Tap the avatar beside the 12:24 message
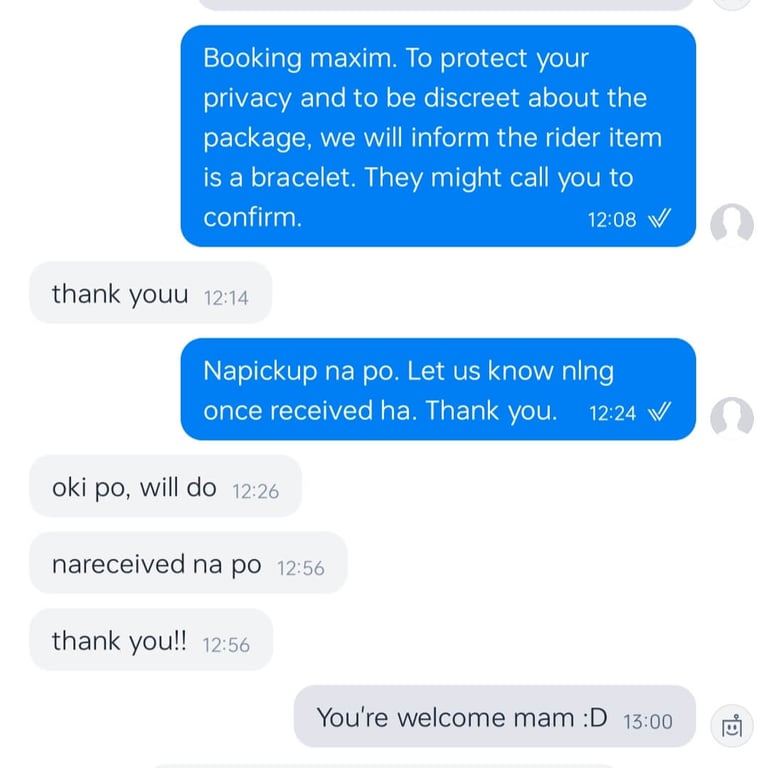The height and width of the screenshot is (768, 768). (732, 417)
